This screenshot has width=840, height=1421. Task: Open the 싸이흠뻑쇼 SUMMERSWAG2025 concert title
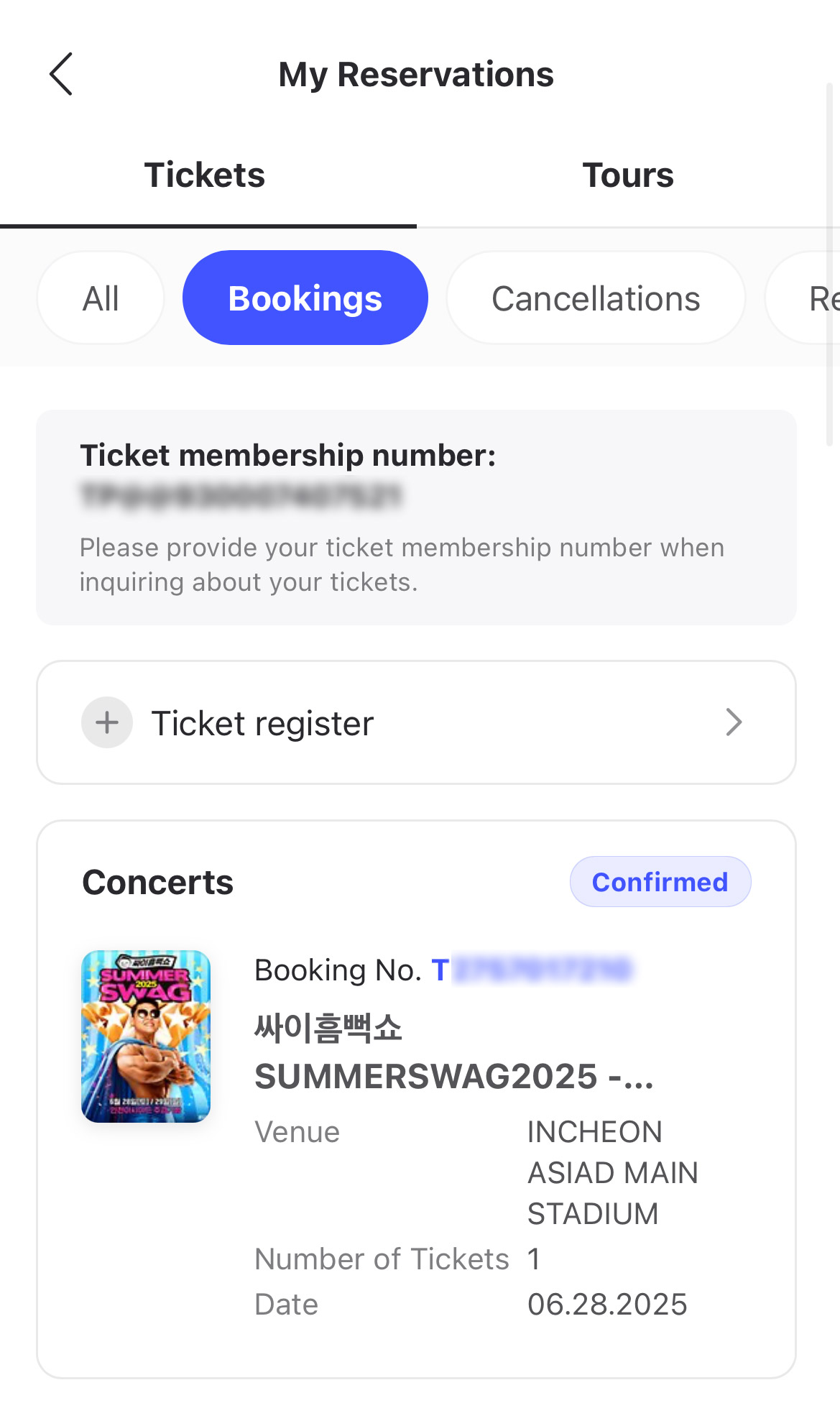pyautogui.click(x=453, y=1052)
